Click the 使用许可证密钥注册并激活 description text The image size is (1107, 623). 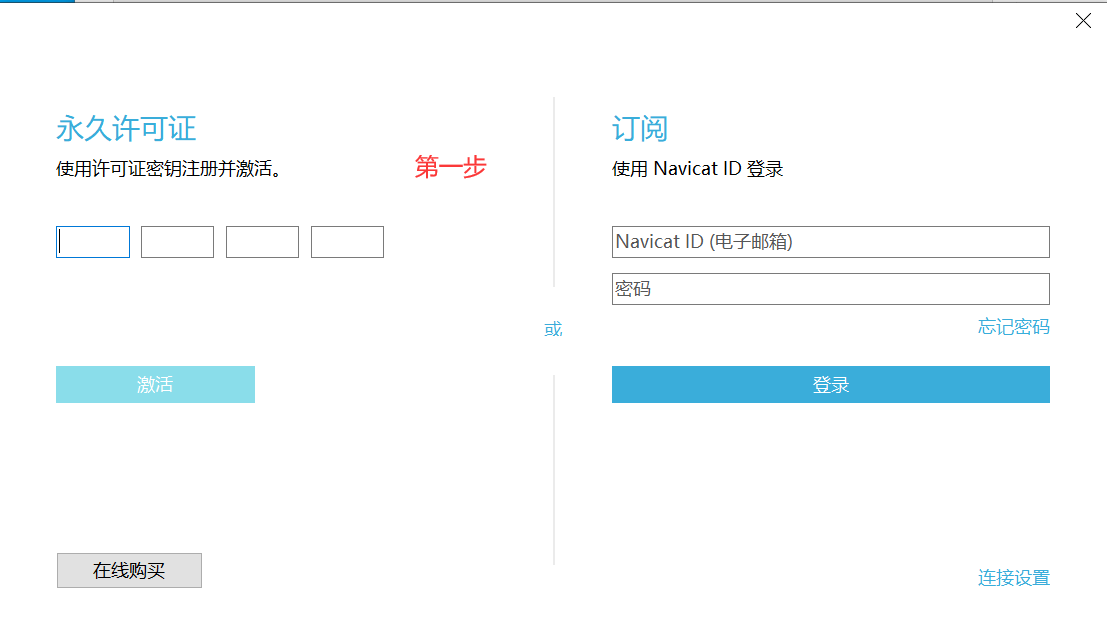pos(168,169)
